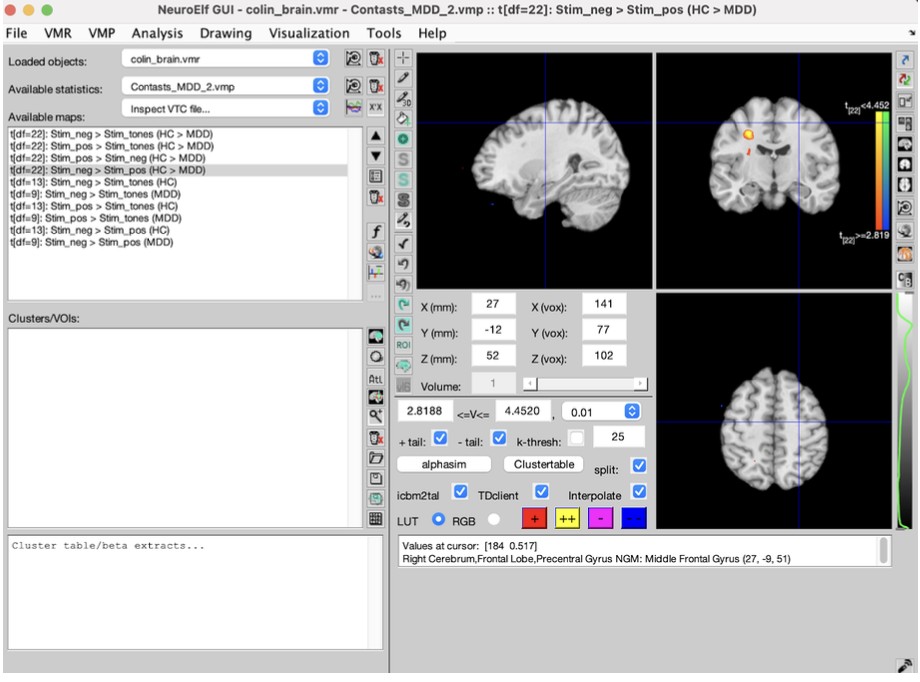Screen dimensions: 920x682
Task: Click the folder icon to load clusters
Action: tap(376, 458)
